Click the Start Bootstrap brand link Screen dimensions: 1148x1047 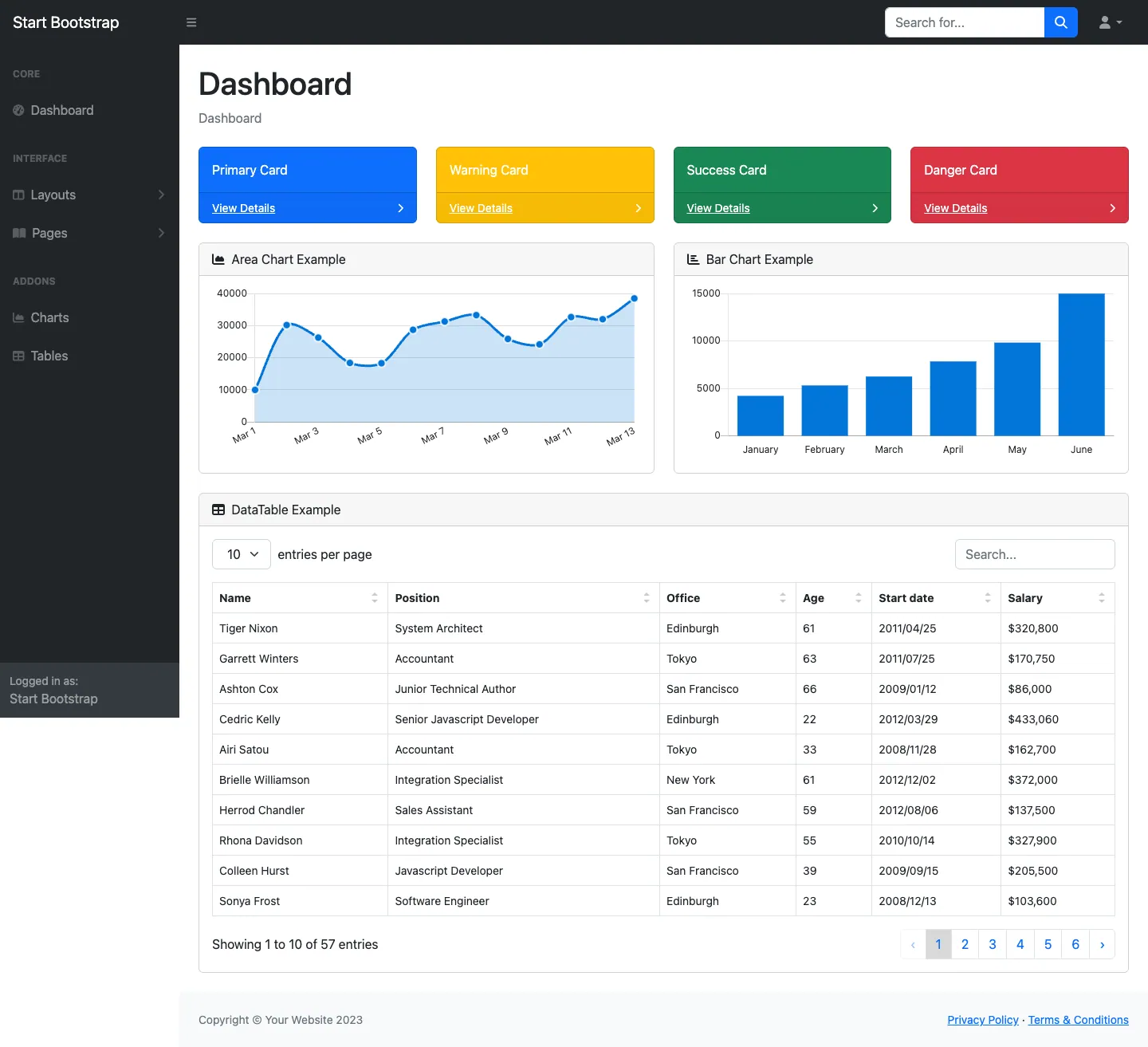66,22
